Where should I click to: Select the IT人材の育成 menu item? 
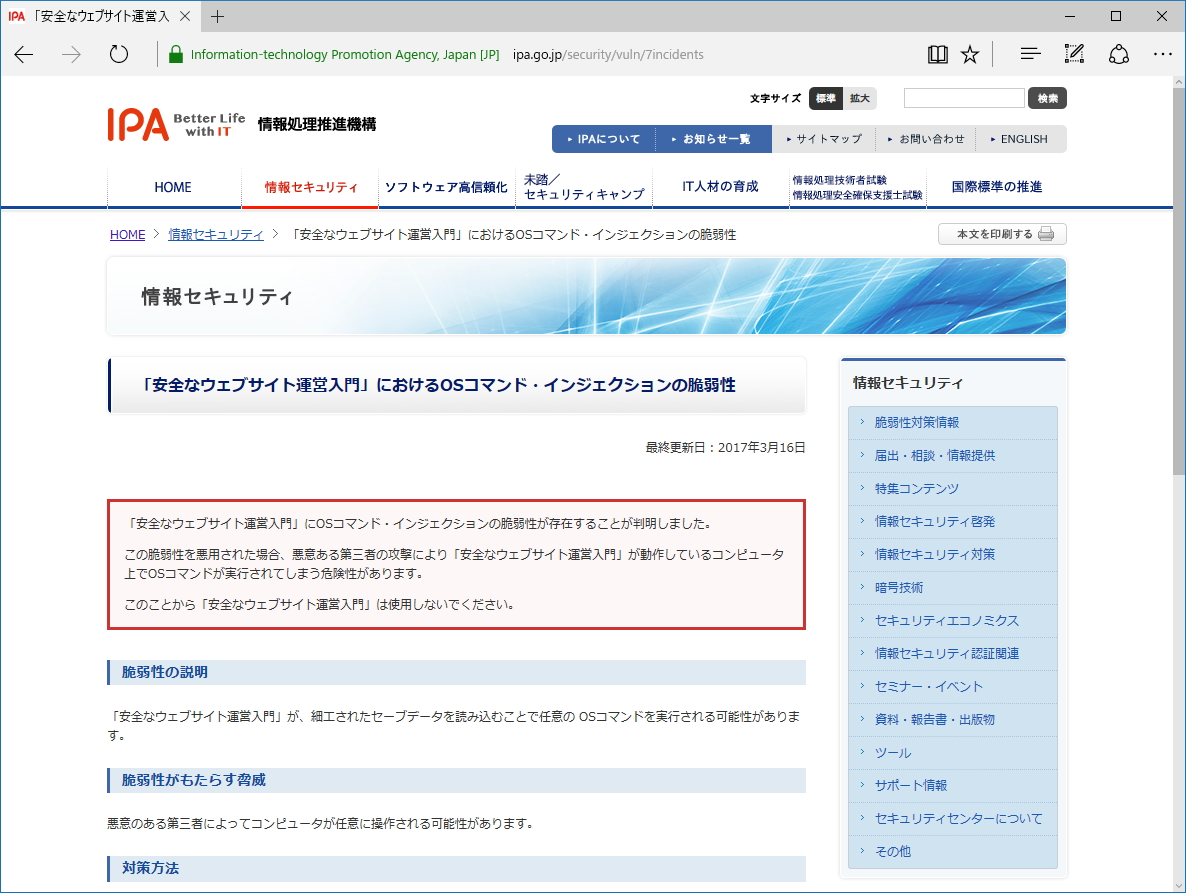(x=719, y=187)
